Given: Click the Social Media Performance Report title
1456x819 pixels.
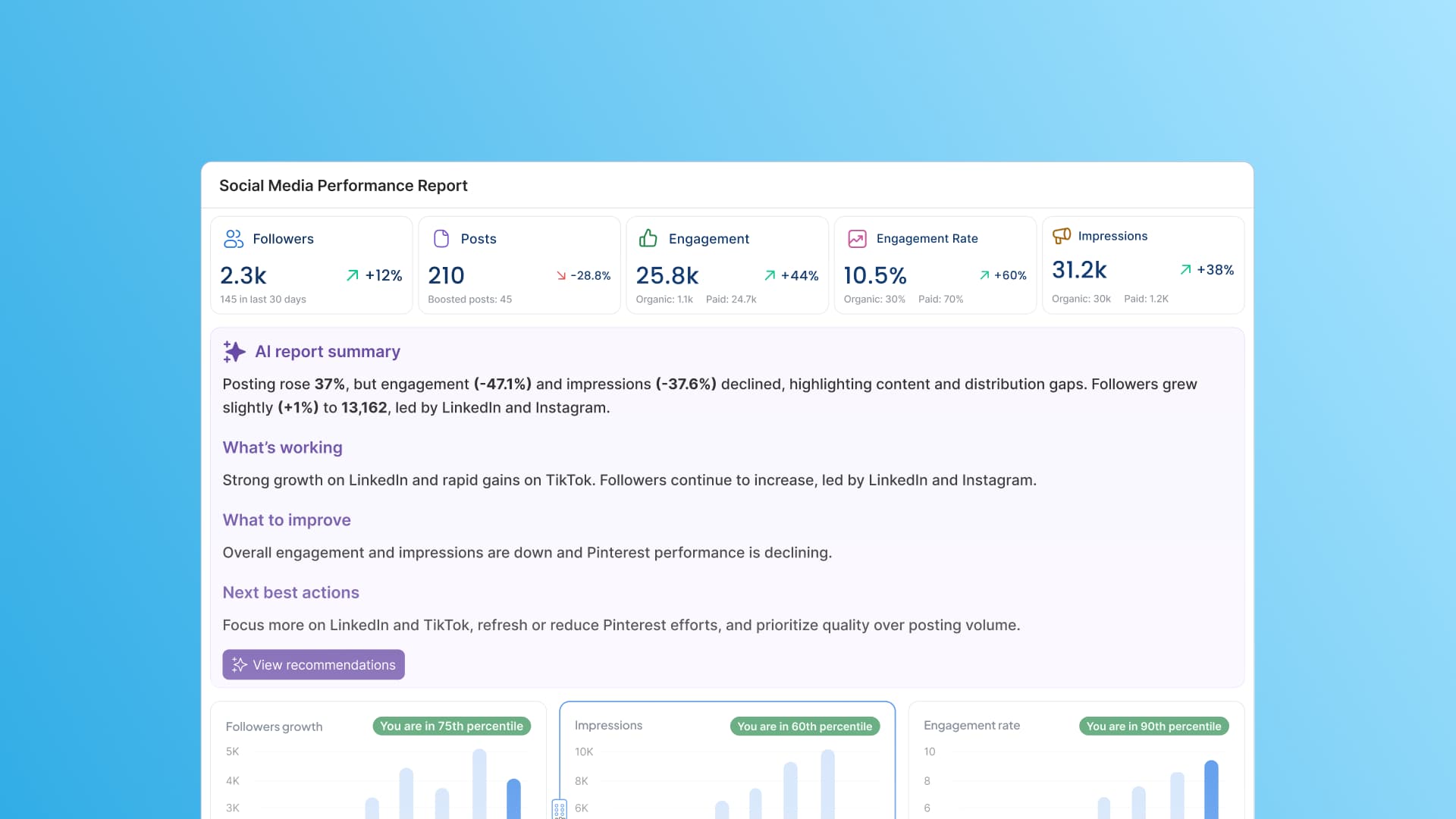Looking at the screenshot, I should [344, 185].
